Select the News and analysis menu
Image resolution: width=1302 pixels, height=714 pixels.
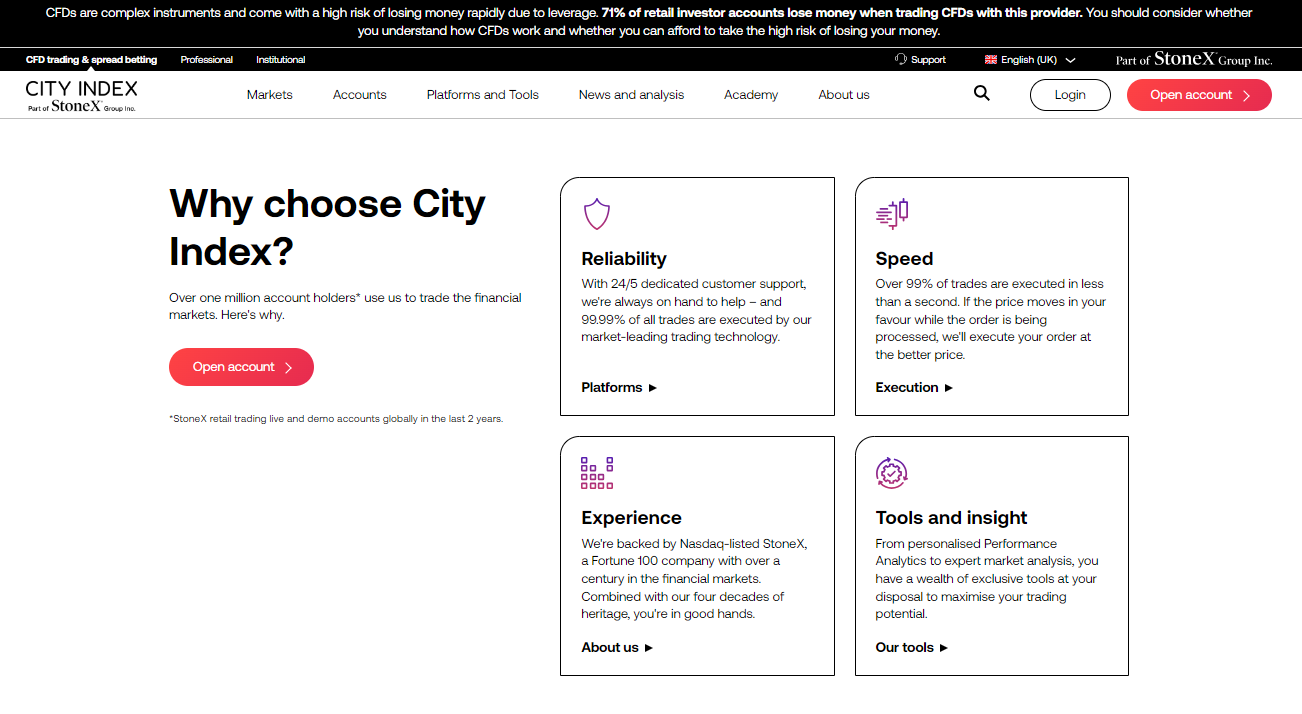[x=631, y=94]
